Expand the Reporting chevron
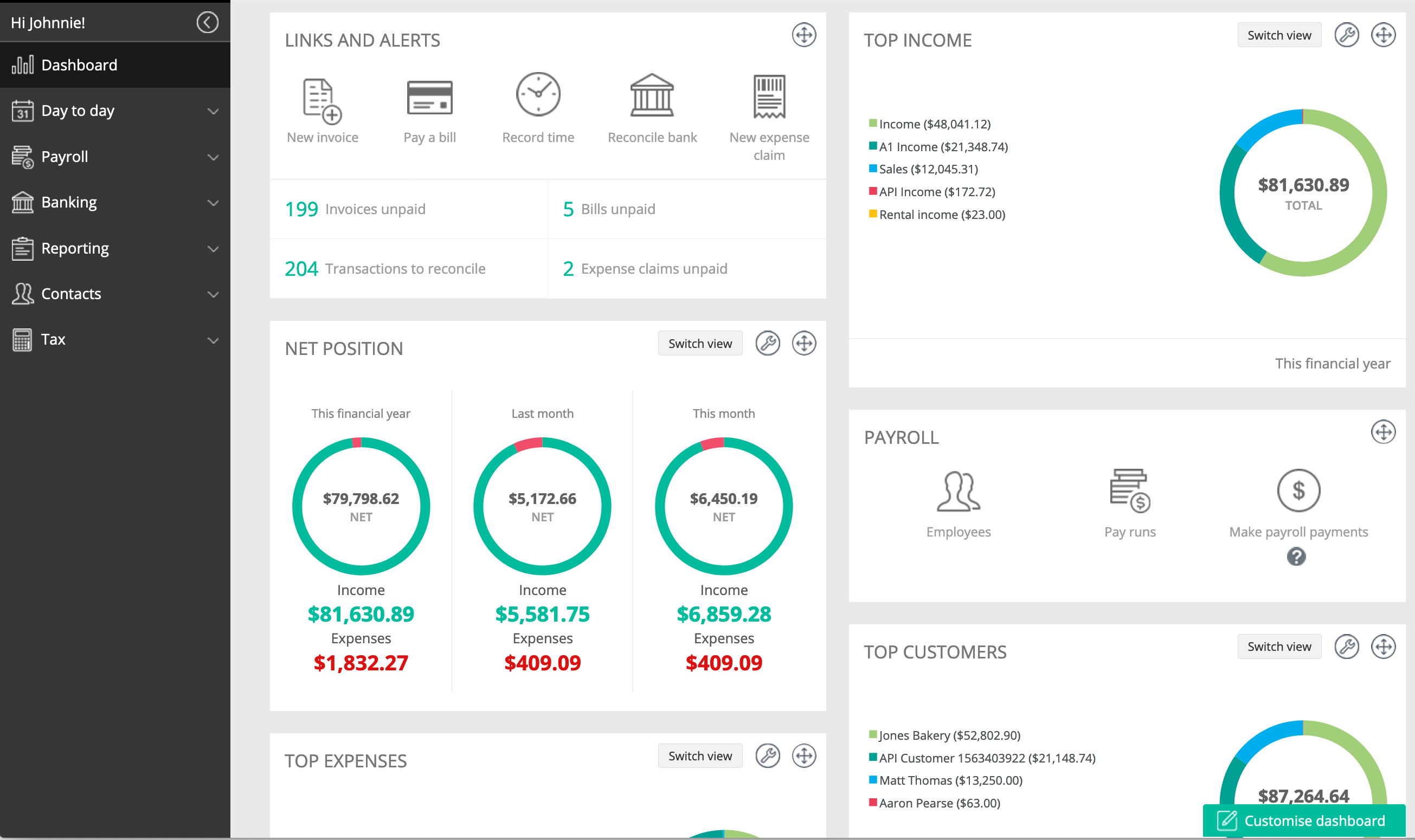1415x840 pixels. pos(213,249)
